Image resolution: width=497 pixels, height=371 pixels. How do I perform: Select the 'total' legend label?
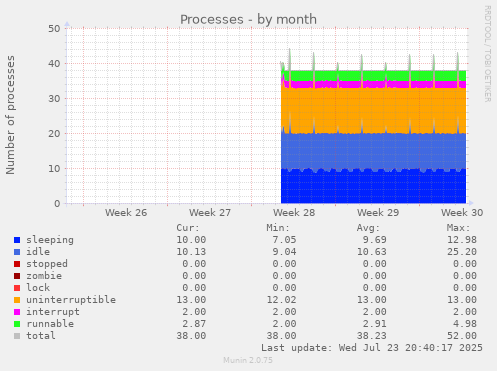pos(41,336)
